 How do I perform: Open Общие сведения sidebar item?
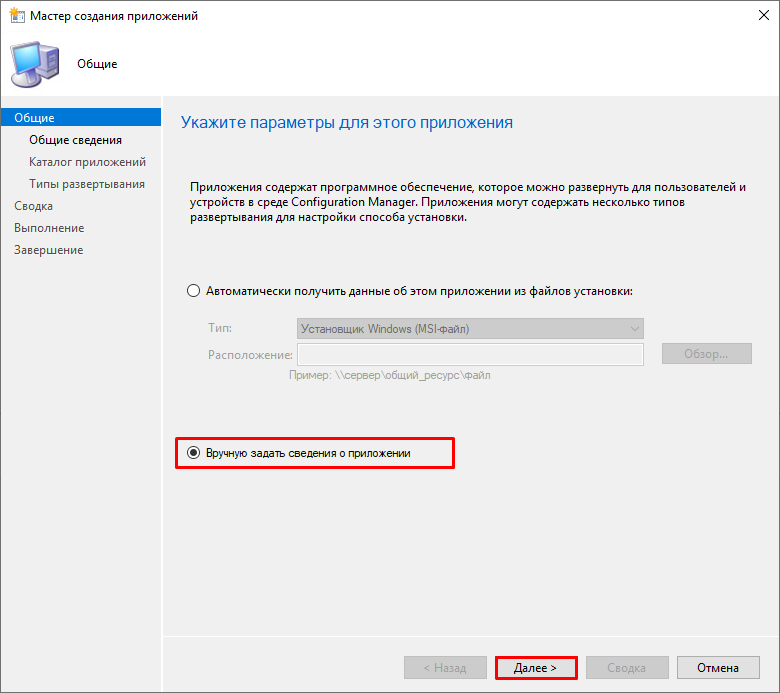click(76, 140)
